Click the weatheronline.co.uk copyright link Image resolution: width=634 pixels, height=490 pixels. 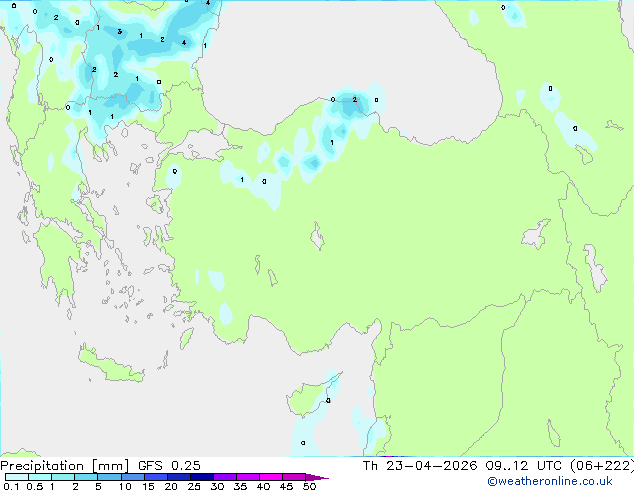pyautogui.click(x=549, y=481)
